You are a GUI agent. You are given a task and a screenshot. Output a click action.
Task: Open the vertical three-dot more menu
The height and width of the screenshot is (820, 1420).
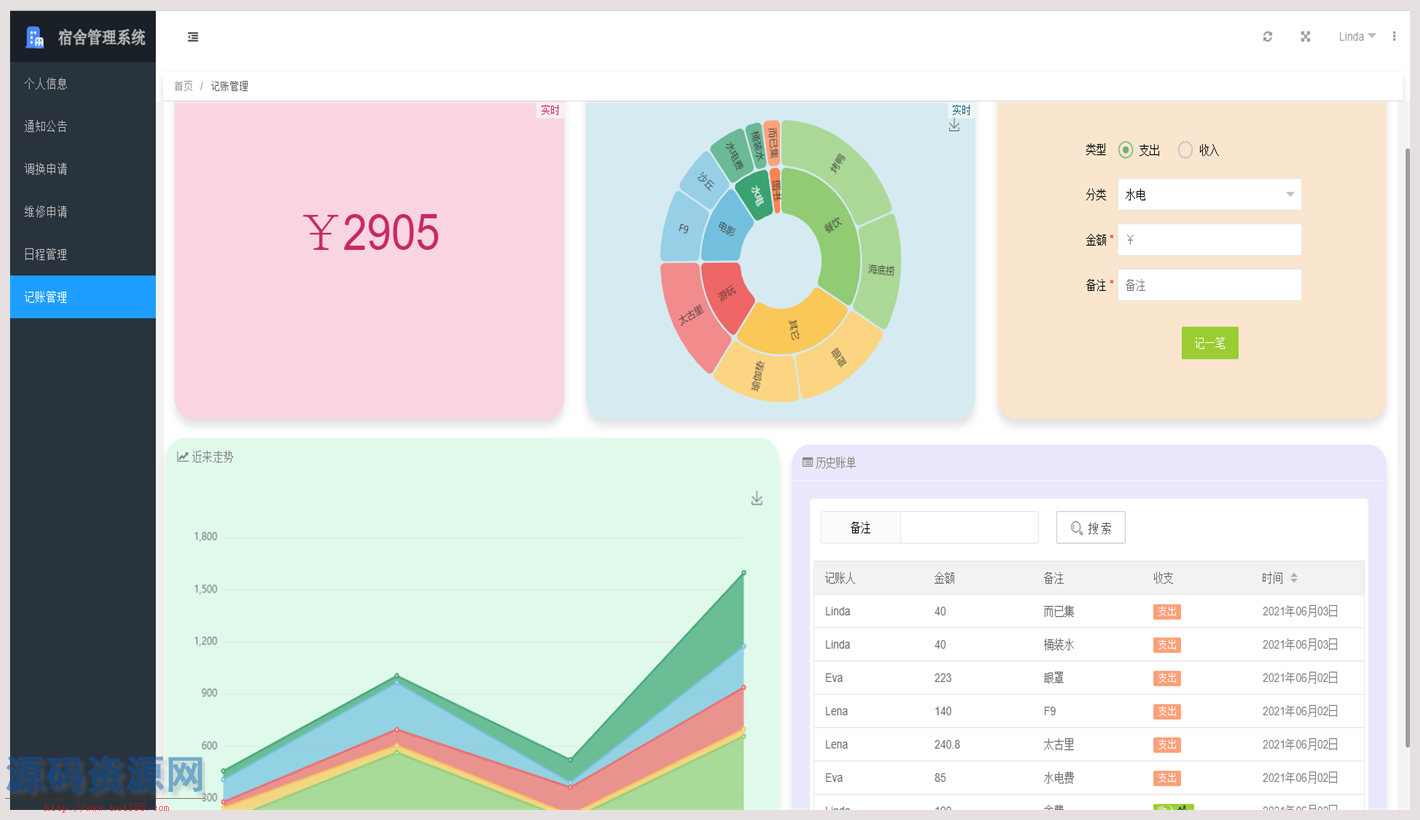tap(1394, 37)
